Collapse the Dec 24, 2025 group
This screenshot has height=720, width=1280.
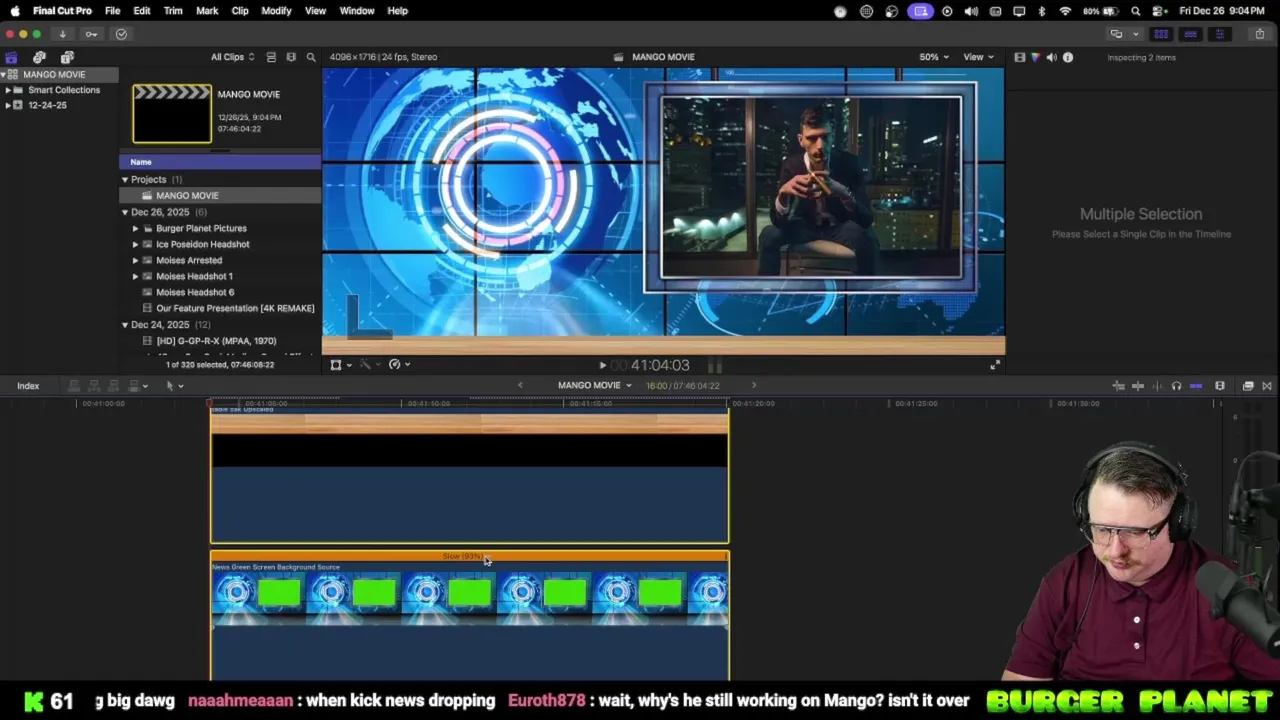point(125,325)
